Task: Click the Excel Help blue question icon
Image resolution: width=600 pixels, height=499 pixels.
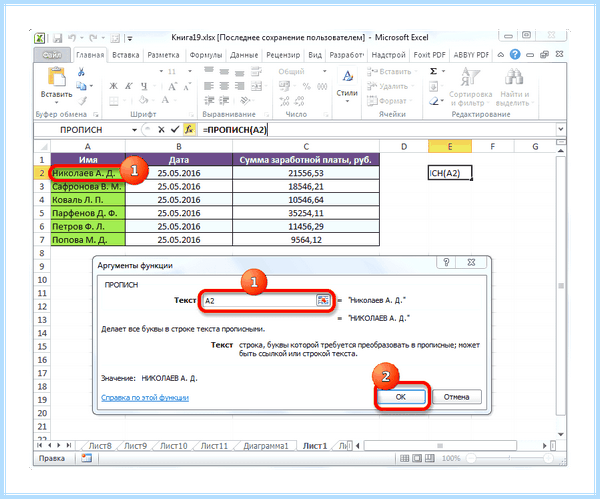Action: (515, 55)
